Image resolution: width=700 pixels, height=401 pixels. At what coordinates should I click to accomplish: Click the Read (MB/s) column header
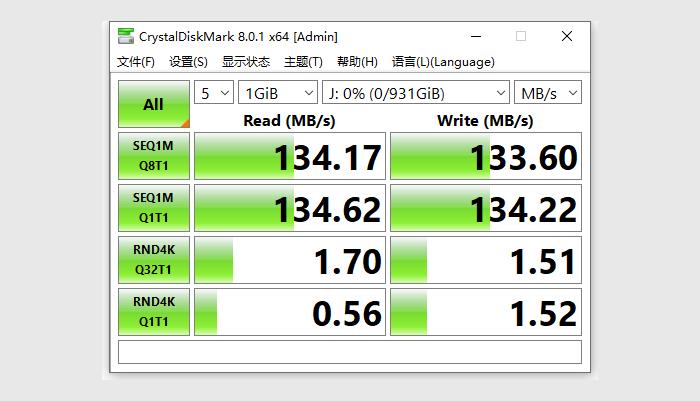pyautogui.click(x=289, y=121)
